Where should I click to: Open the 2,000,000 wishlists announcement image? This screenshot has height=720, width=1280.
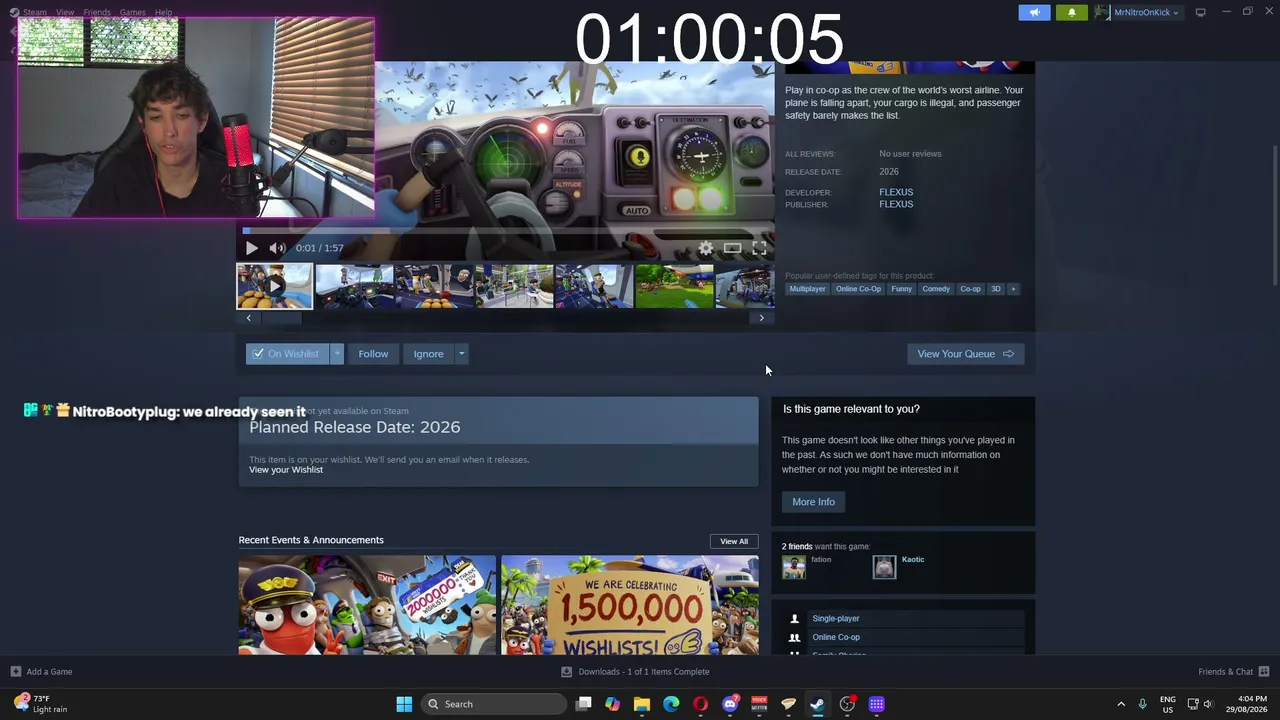[x=367, y=605]
